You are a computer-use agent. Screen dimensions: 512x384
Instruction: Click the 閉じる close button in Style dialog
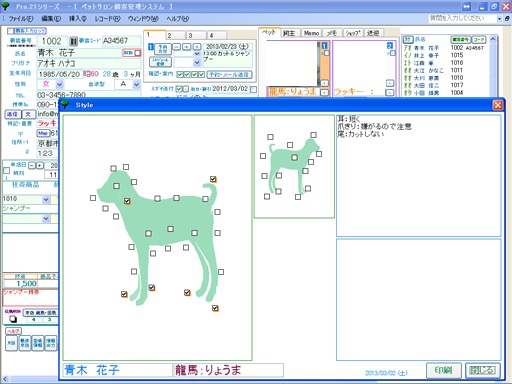click(x=483, y=370)
